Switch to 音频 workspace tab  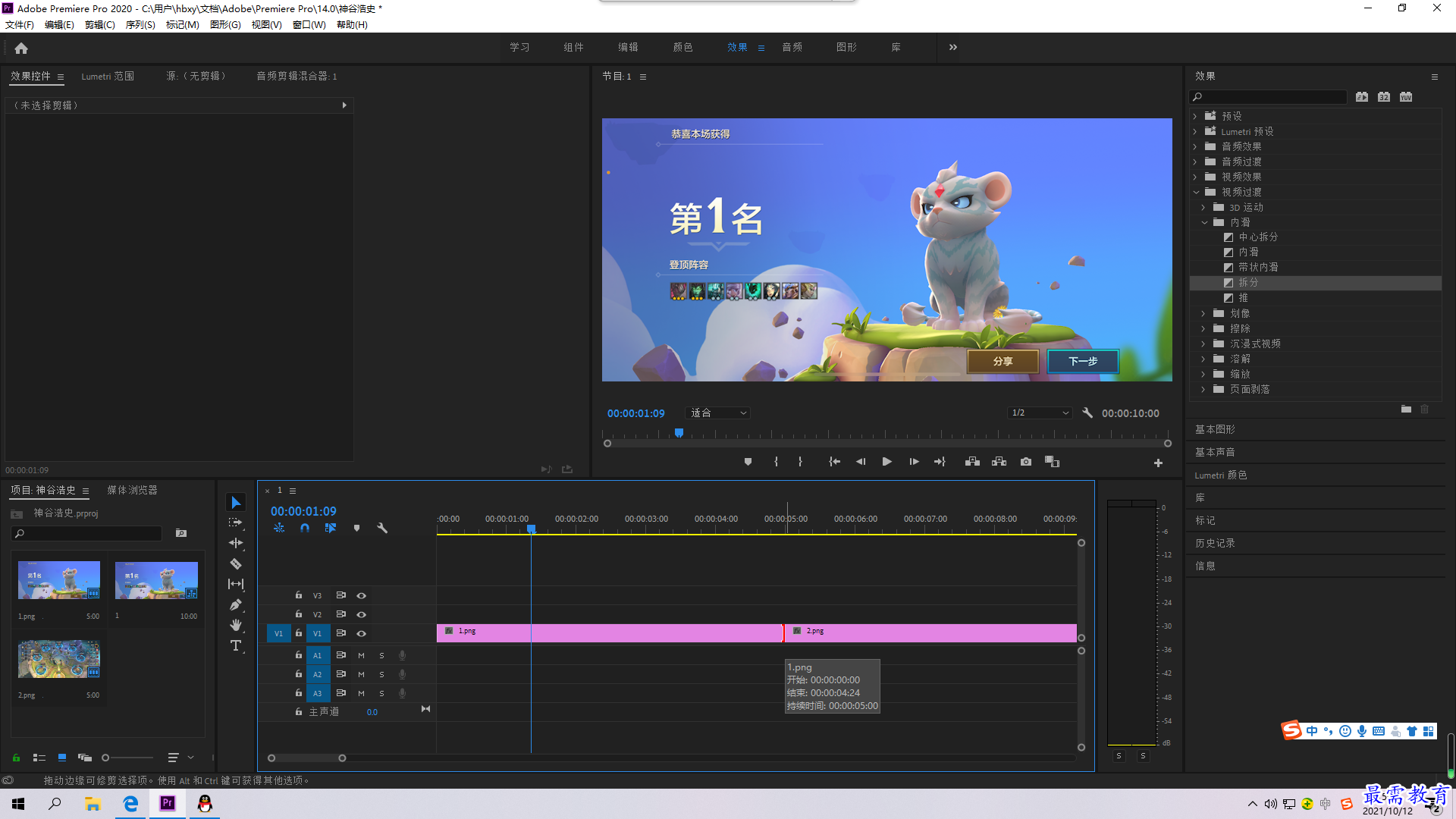tap(792, 47)
